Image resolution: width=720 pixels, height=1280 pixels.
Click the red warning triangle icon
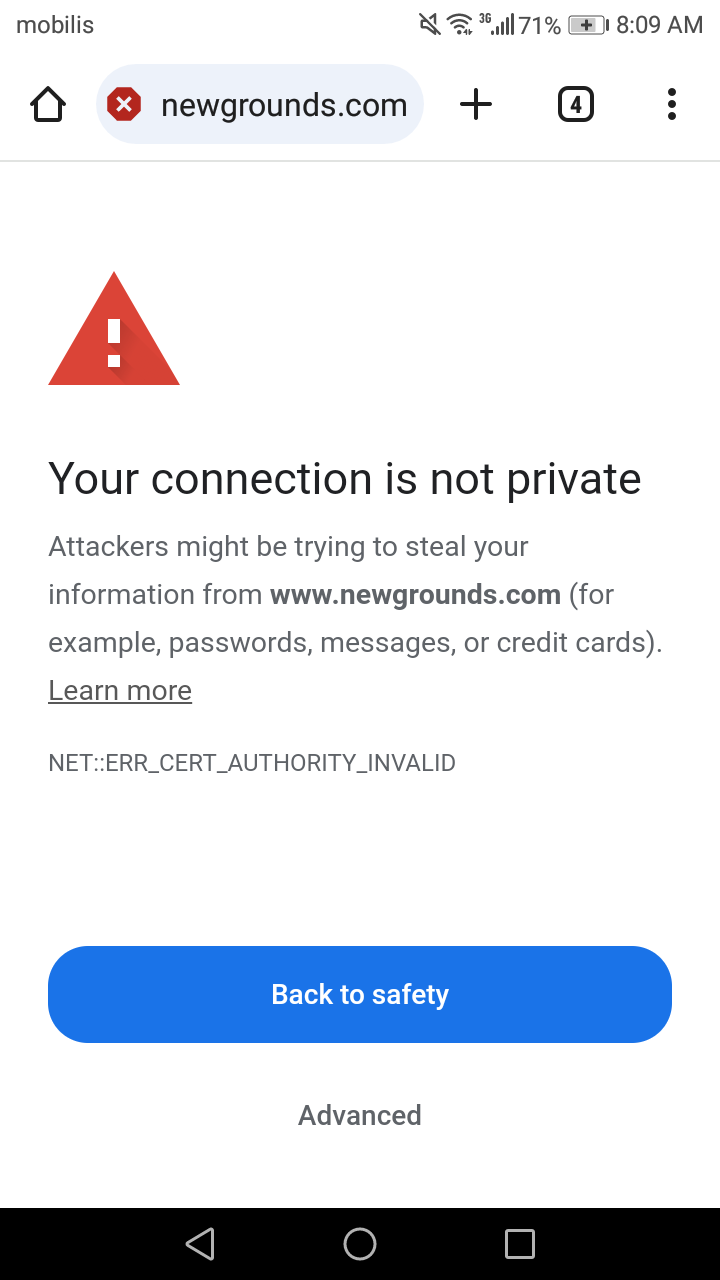point(114,332)
